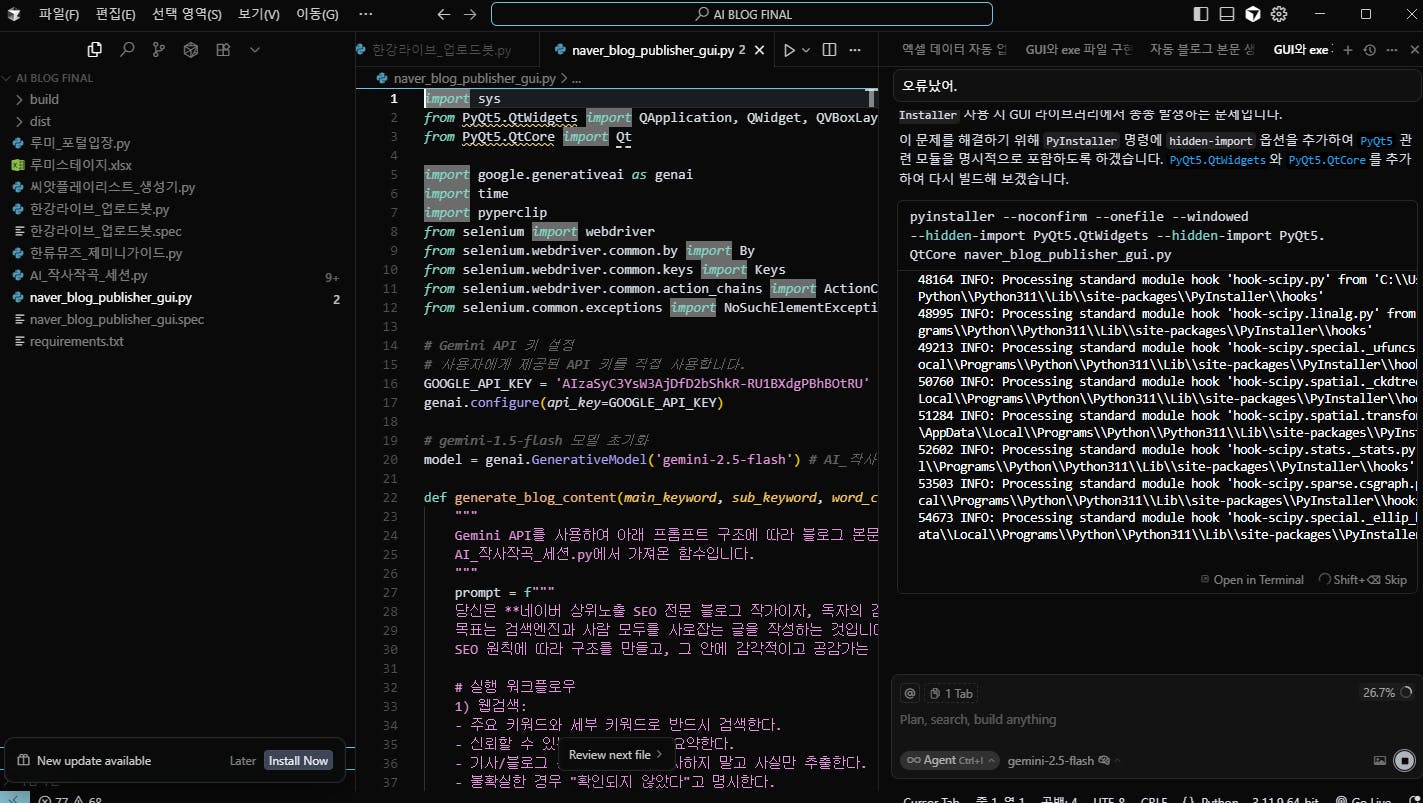This screenshot has height=803, width=1423.
Task: Stop the running agent generation
Action: (1403, 760)
